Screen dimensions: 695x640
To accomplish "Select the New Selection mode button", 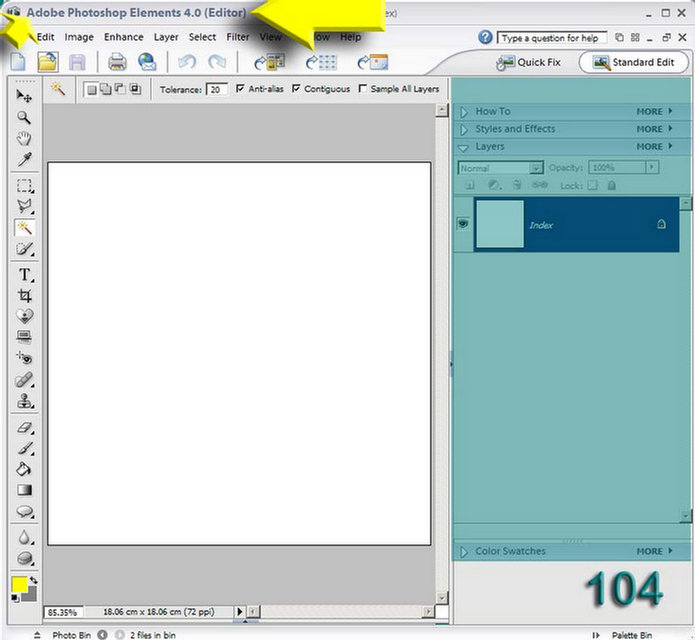I will pyautogui.click(x=92, y=90).
